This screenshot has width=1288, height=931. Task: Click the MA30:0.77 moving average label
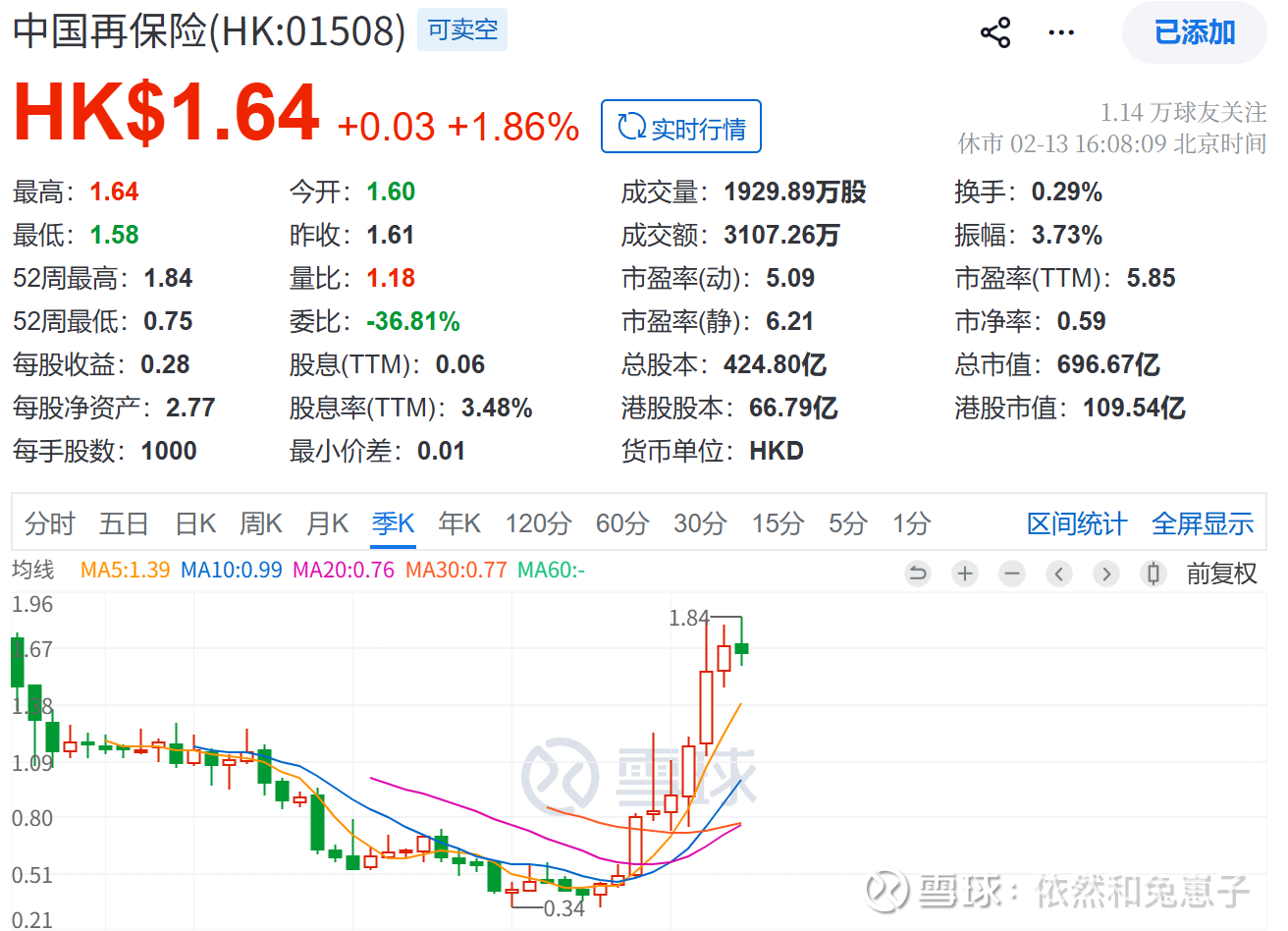click(x=456, y=571)
